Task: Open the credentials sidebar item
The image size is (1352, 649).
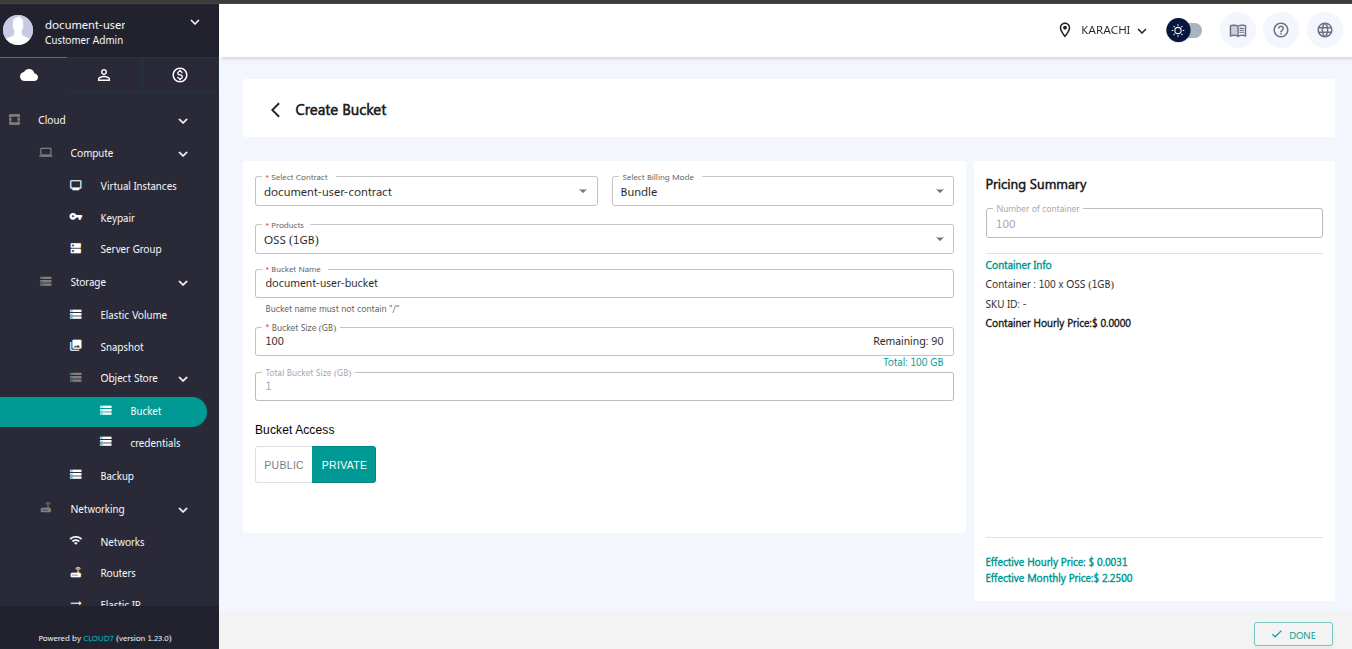Action: [155, 443]
